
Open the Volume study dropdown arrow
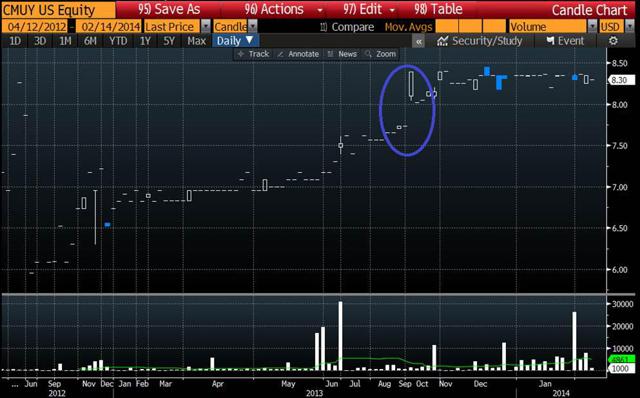(x=592, y=27)
